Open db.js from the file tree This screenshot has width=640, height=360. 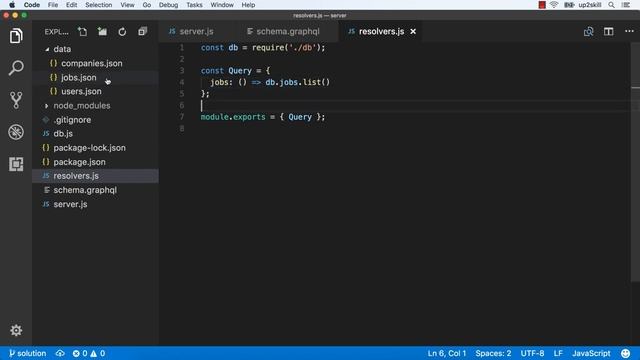pyautogui.click(x=63, y=134)
